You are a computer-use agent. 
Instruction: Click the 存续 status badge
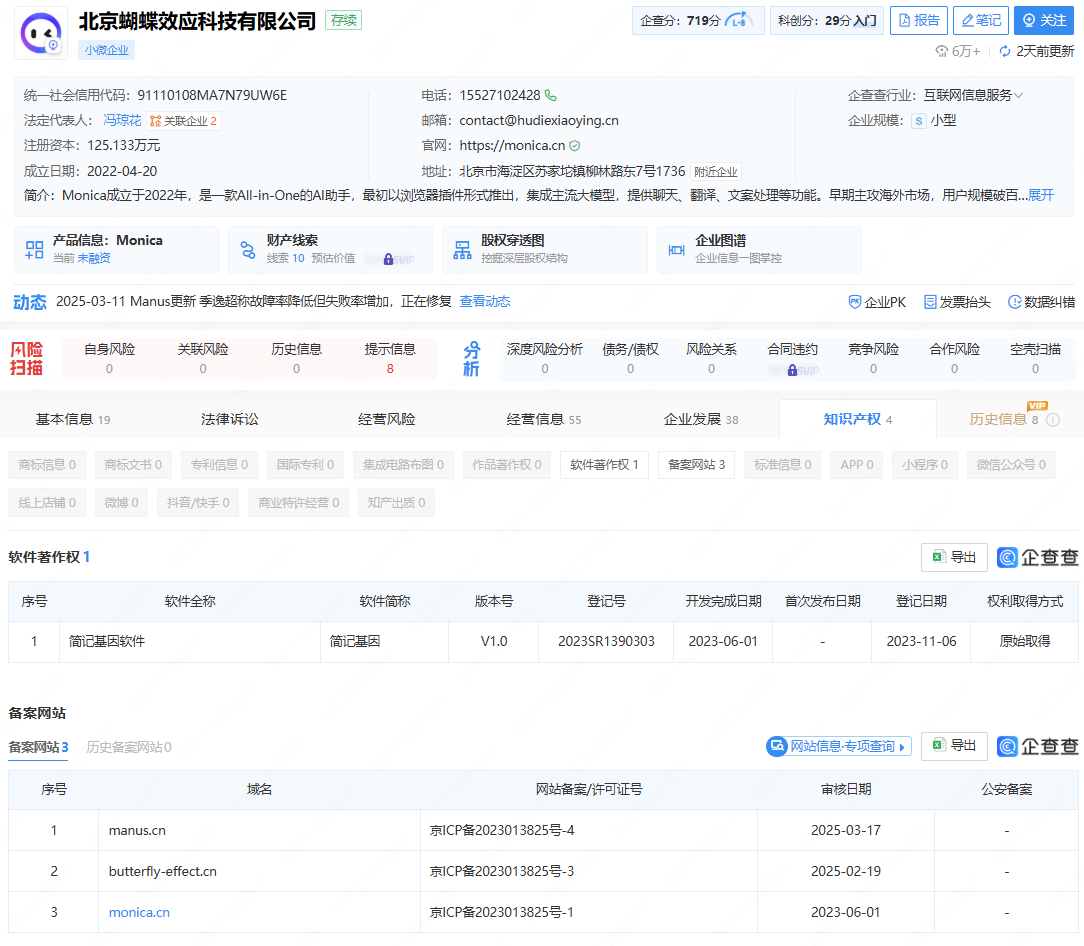click(344, 20)
